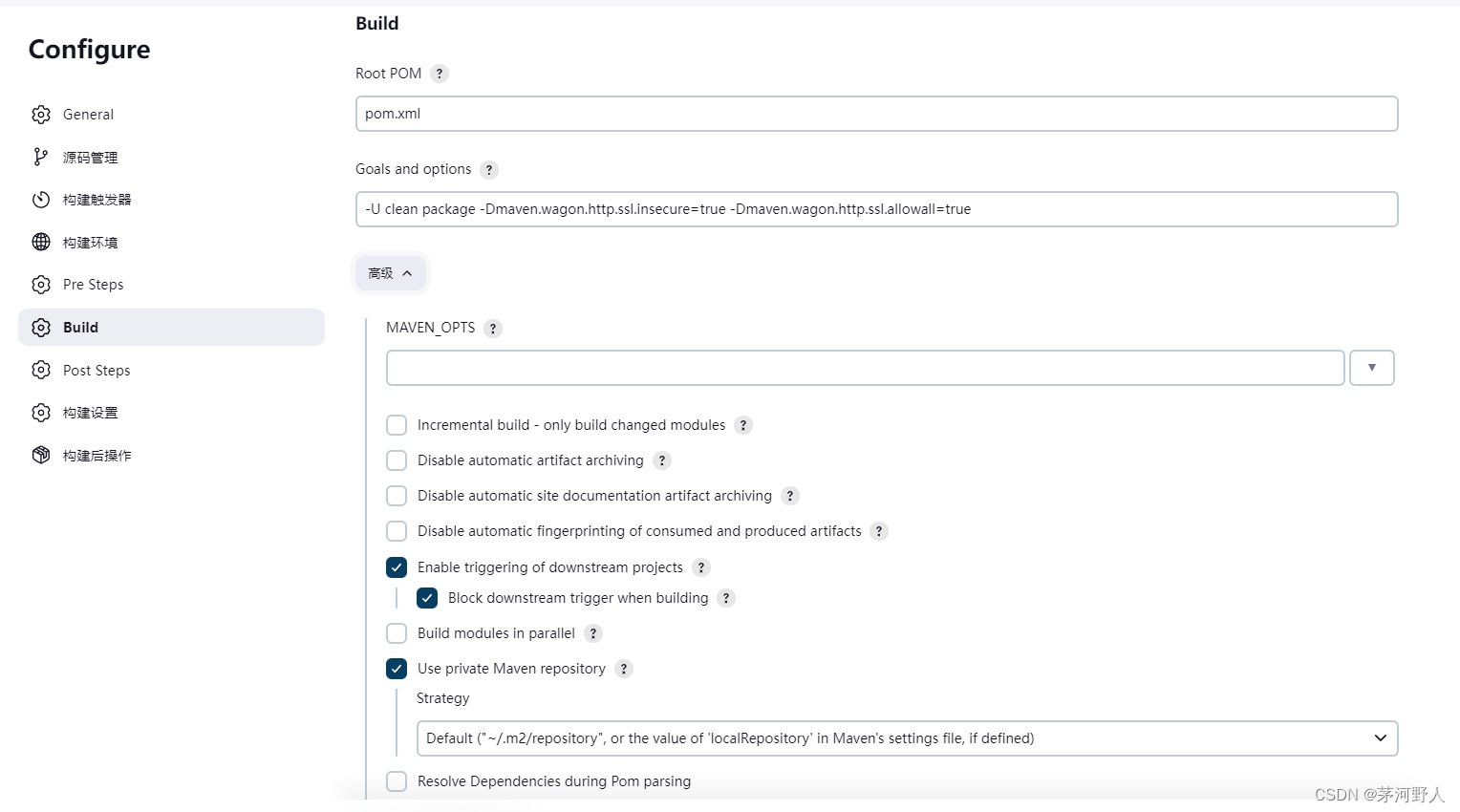Open help for Root POM

(x=440, y=74)
